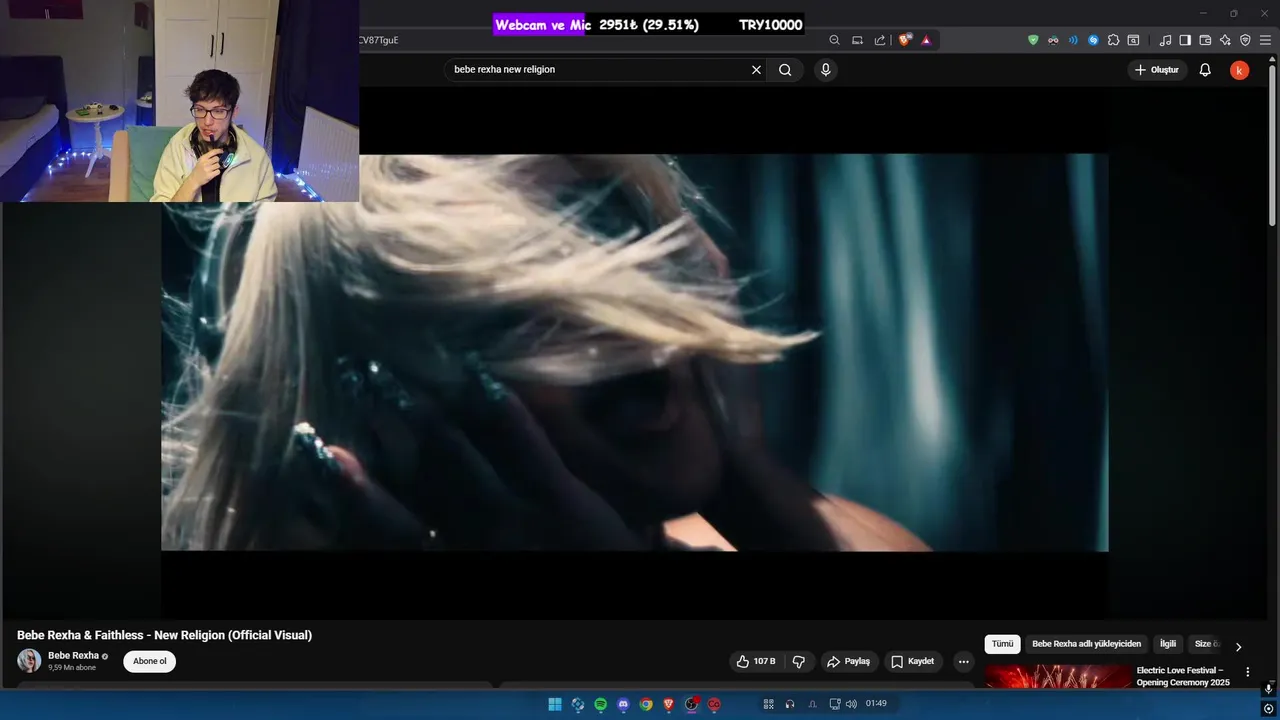
Task: Open the network tray icon
Action: (x=834, y=704)
